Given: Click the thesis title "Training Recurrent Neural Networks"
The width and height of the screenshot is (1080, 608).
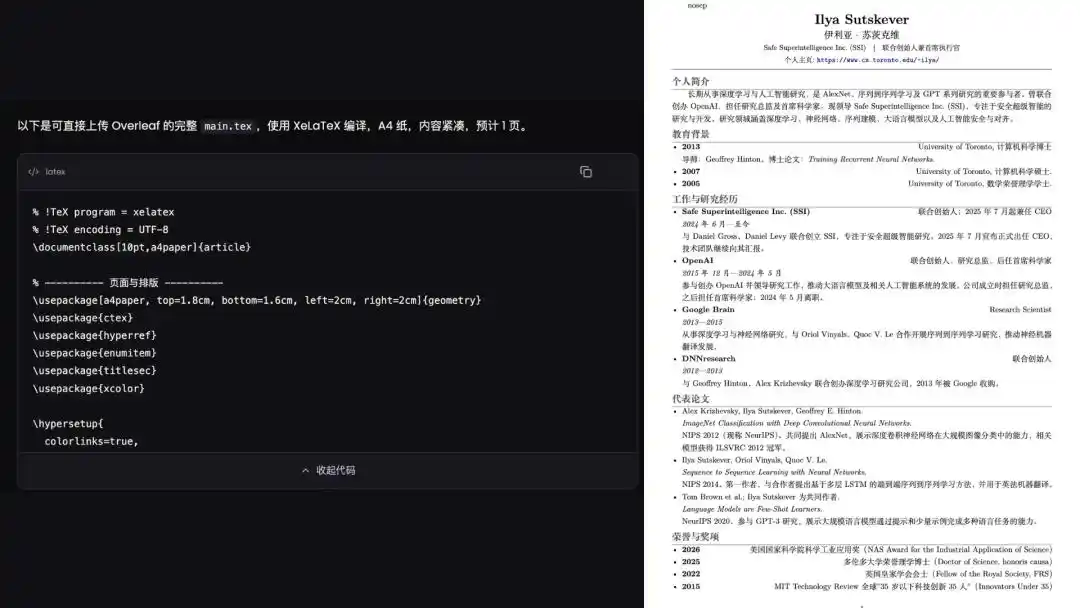Looking at the screenshot, I should click(x=871, y=159).
